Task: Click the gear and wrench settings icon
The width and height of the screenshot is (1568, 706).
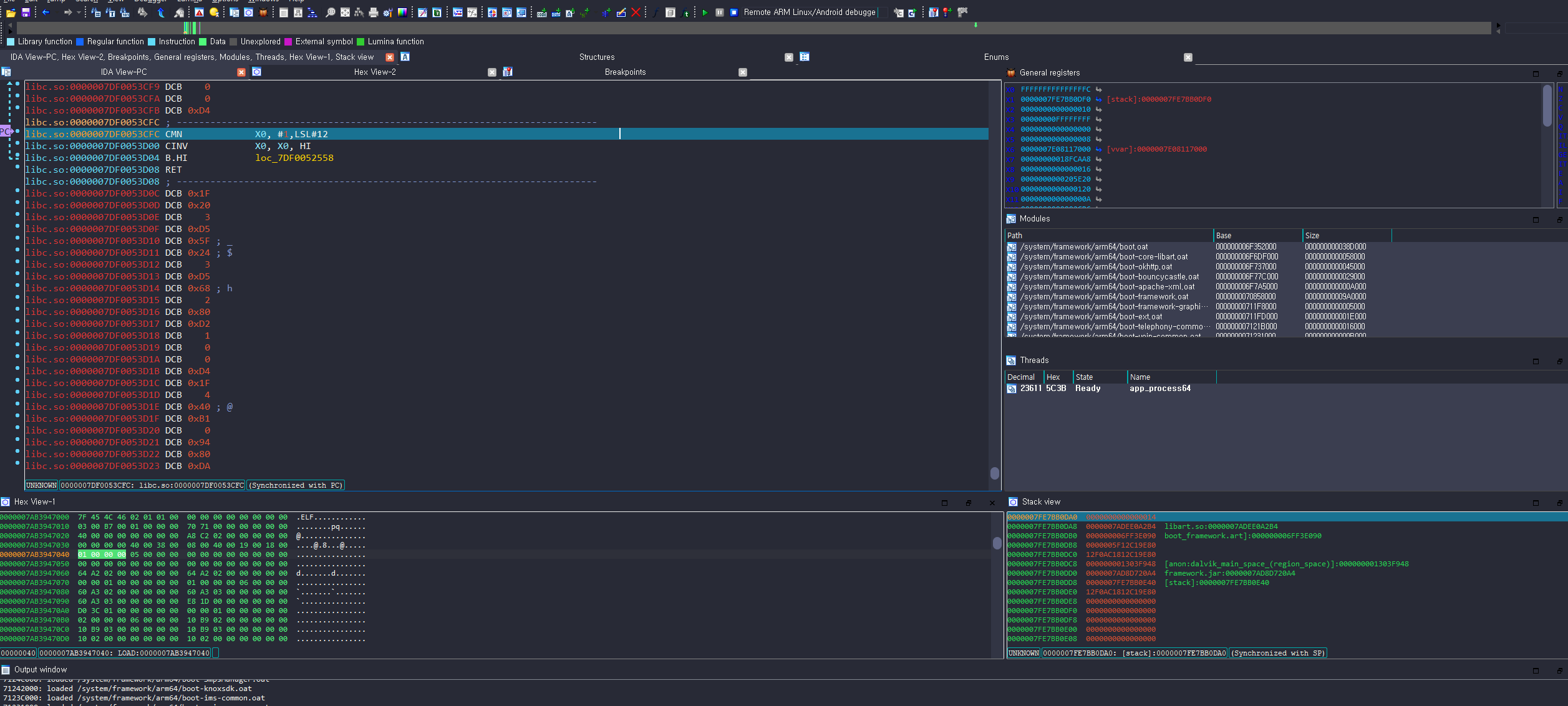Action: (x=387, y=12)
